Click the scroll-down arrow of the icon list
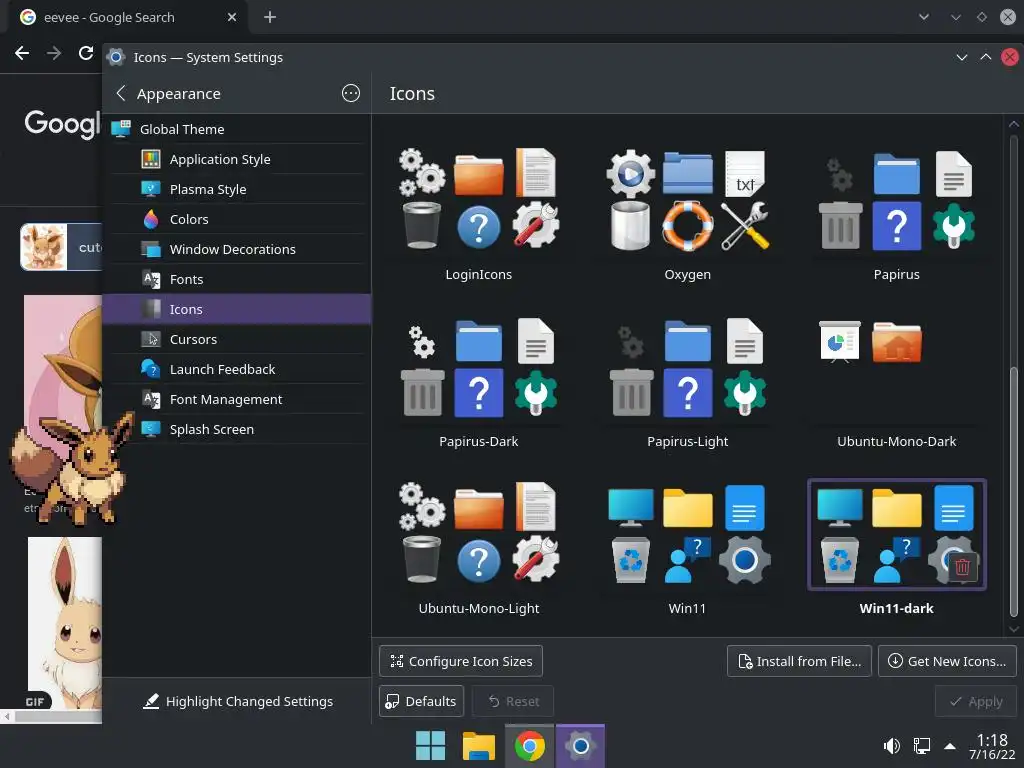The height and width of the screenshot is (768, 1024). (x=1014, y=629)
